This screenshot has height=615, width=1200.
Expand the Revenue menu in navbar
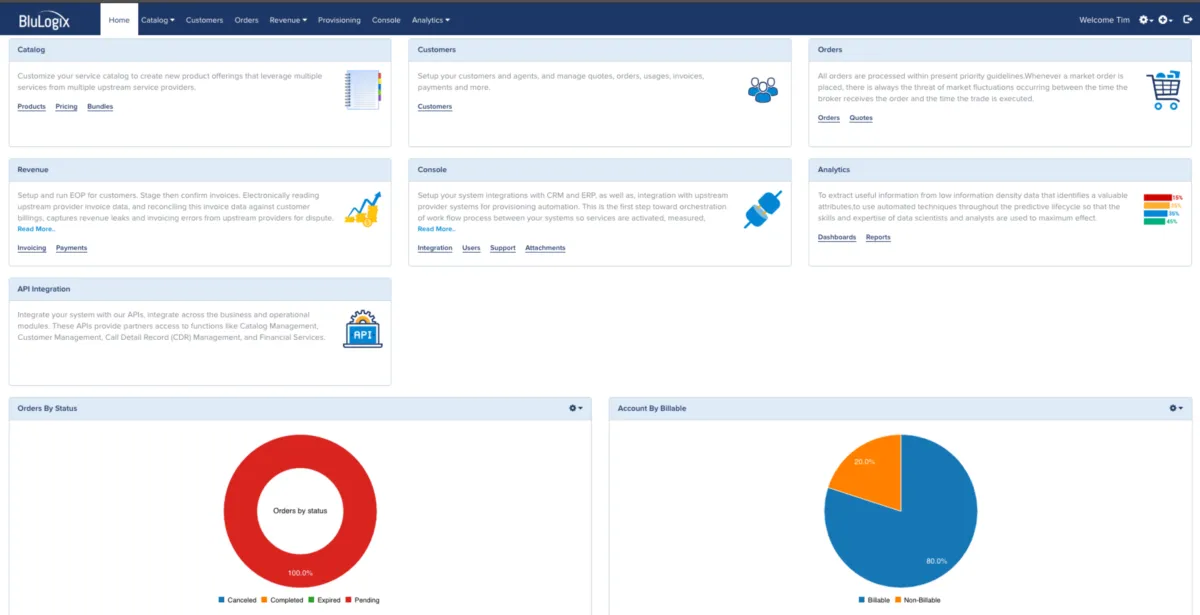pos(288,20)
